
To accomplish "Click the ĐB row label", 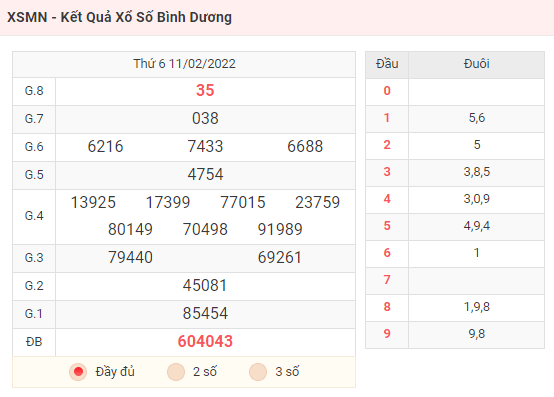I will click(x=34, y=342).
